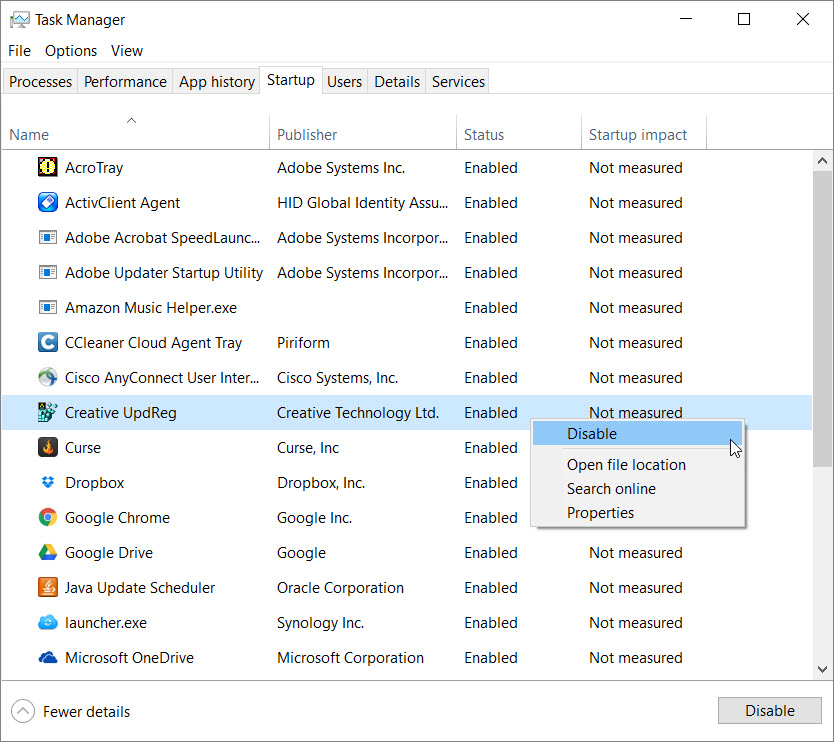Sort by the Startup impact column header
The height and width of the screenshot is (742, 834).
644,134
